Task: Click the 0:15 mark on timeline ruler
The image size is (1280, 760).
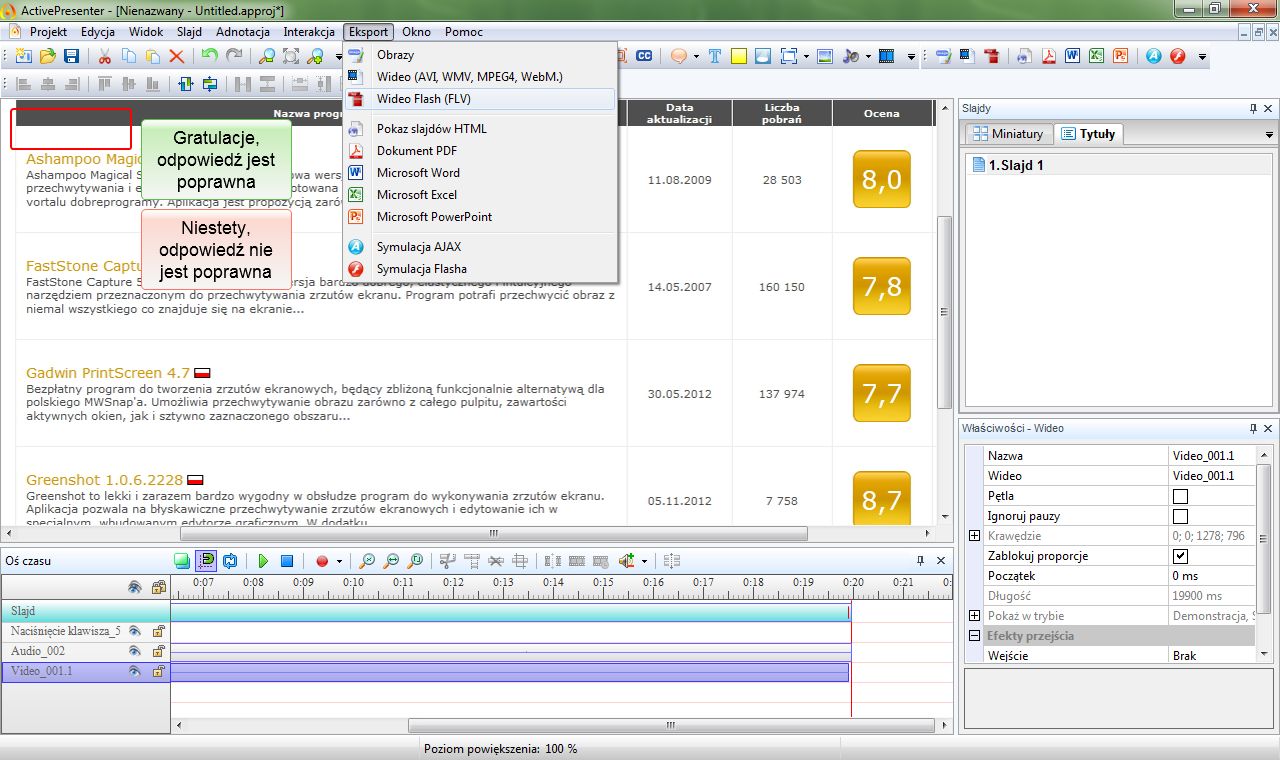Action: (603, 582)
